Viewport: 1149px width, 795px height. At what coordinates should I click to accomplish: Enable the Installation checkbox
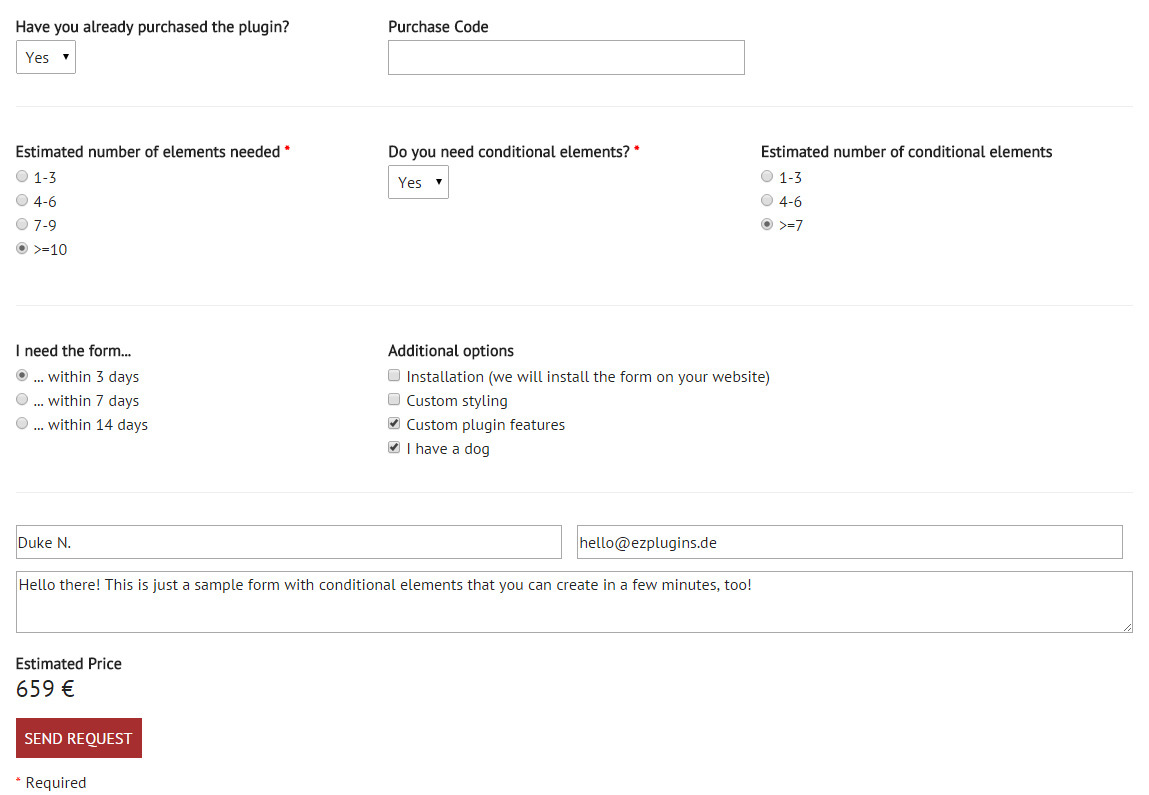pos(394,376)
